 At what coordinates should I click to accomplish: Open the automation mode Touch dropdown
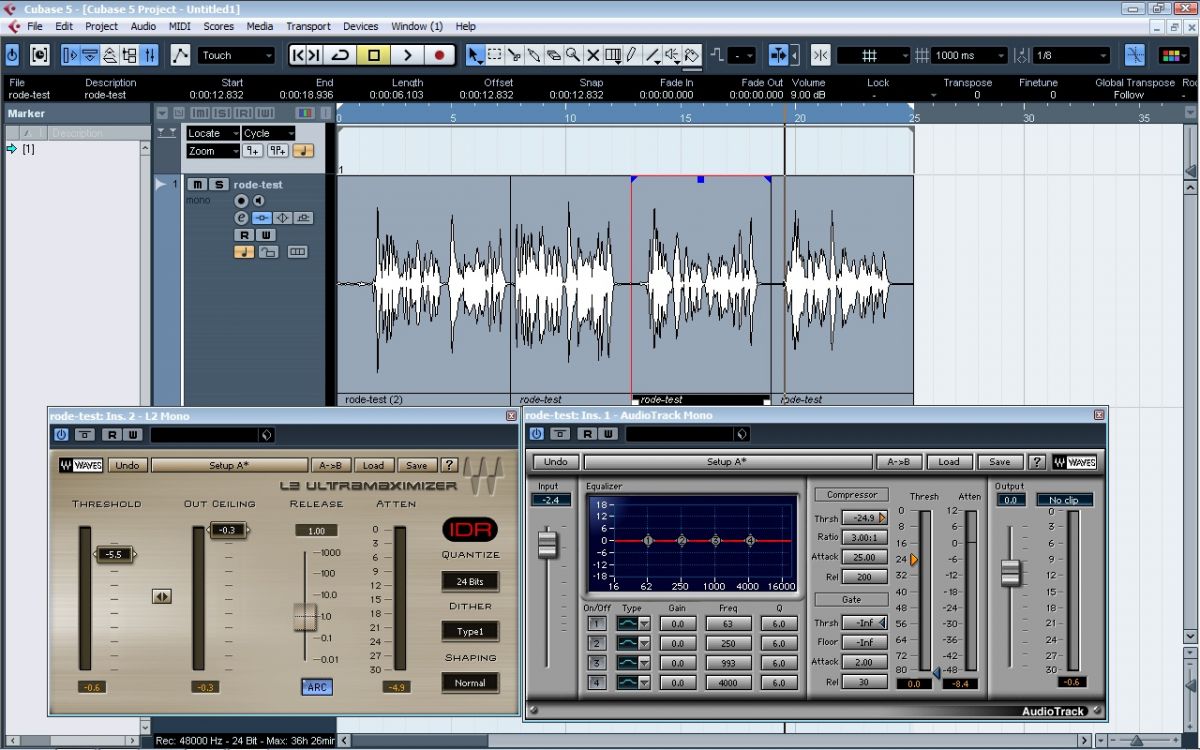point(236,55)
